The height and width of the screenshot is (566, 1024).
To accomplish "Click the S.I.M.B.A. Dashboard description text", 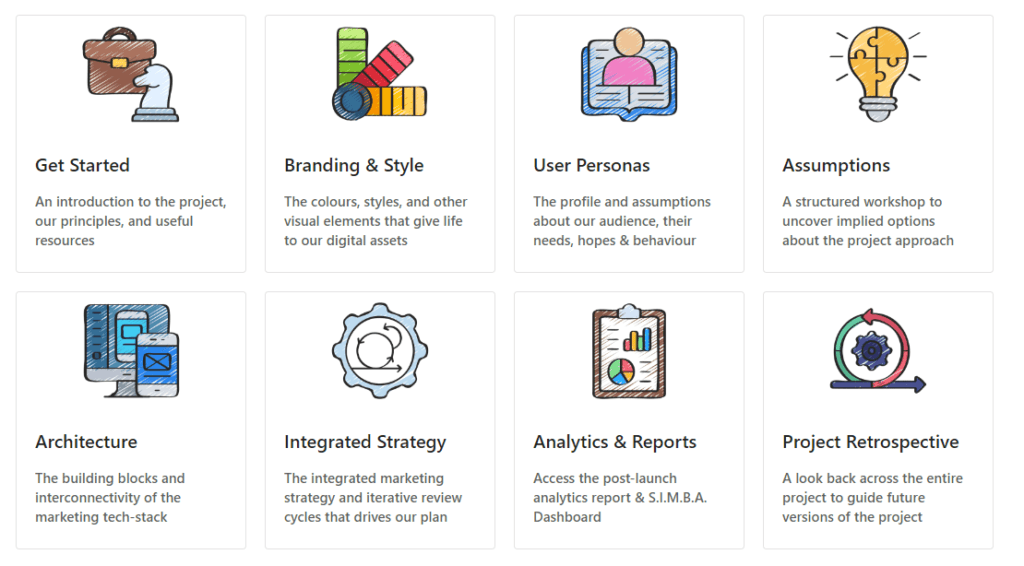I will click(x=620, y=497).
